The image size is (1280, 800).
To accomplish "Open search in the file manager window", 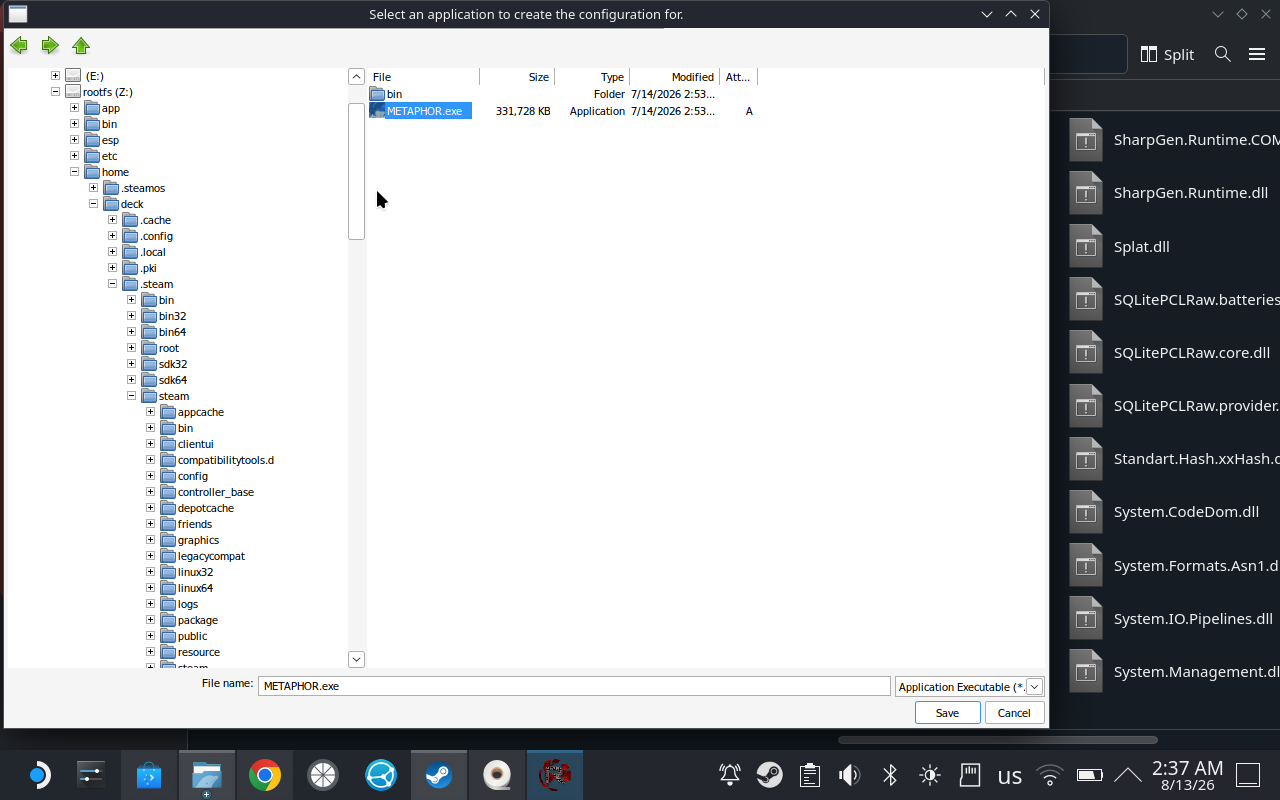I will tap(1222, 54).
